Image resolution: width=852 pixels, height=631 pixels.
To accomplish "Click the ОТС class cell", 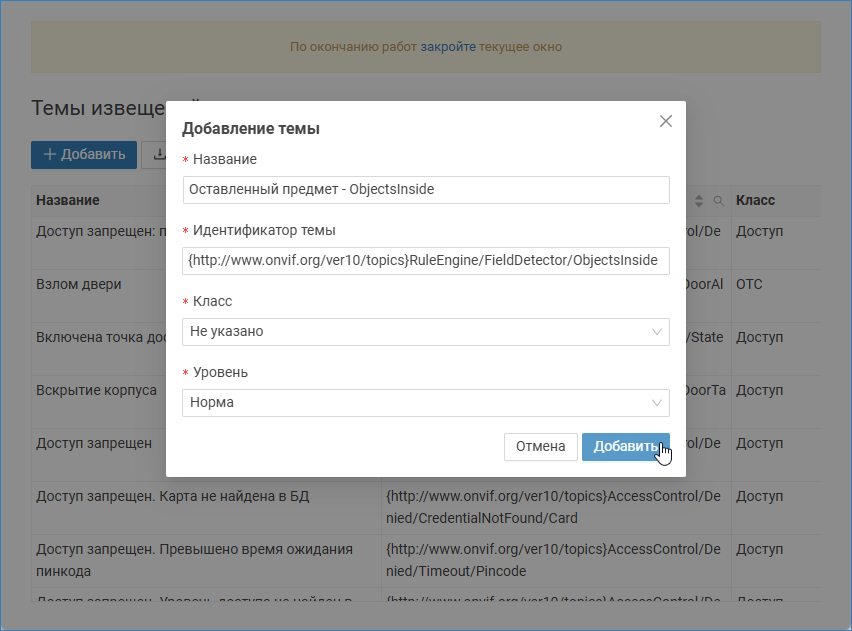I will (749, 284).
